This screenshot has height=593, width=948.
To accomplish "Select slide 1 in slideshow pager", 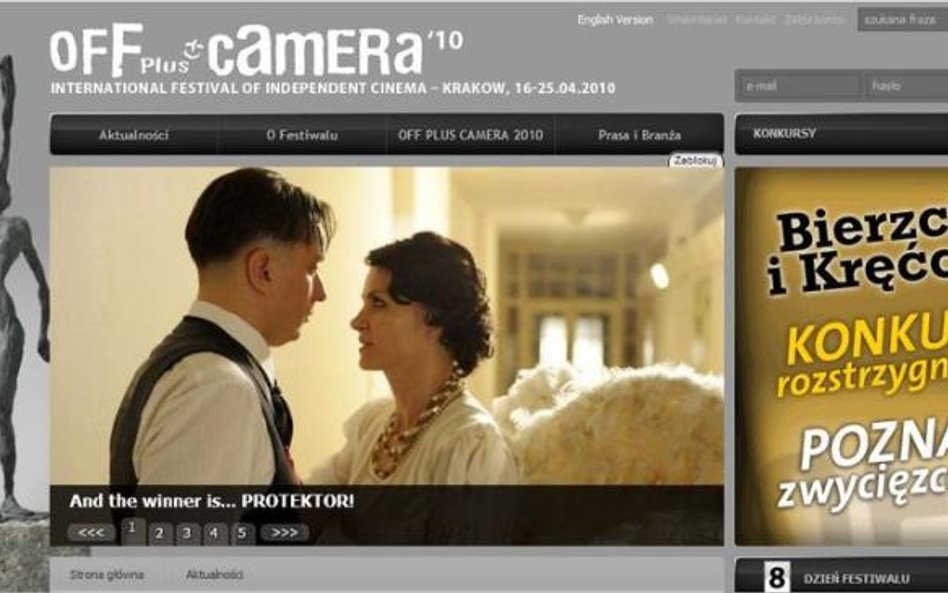I will coord(132,531).
